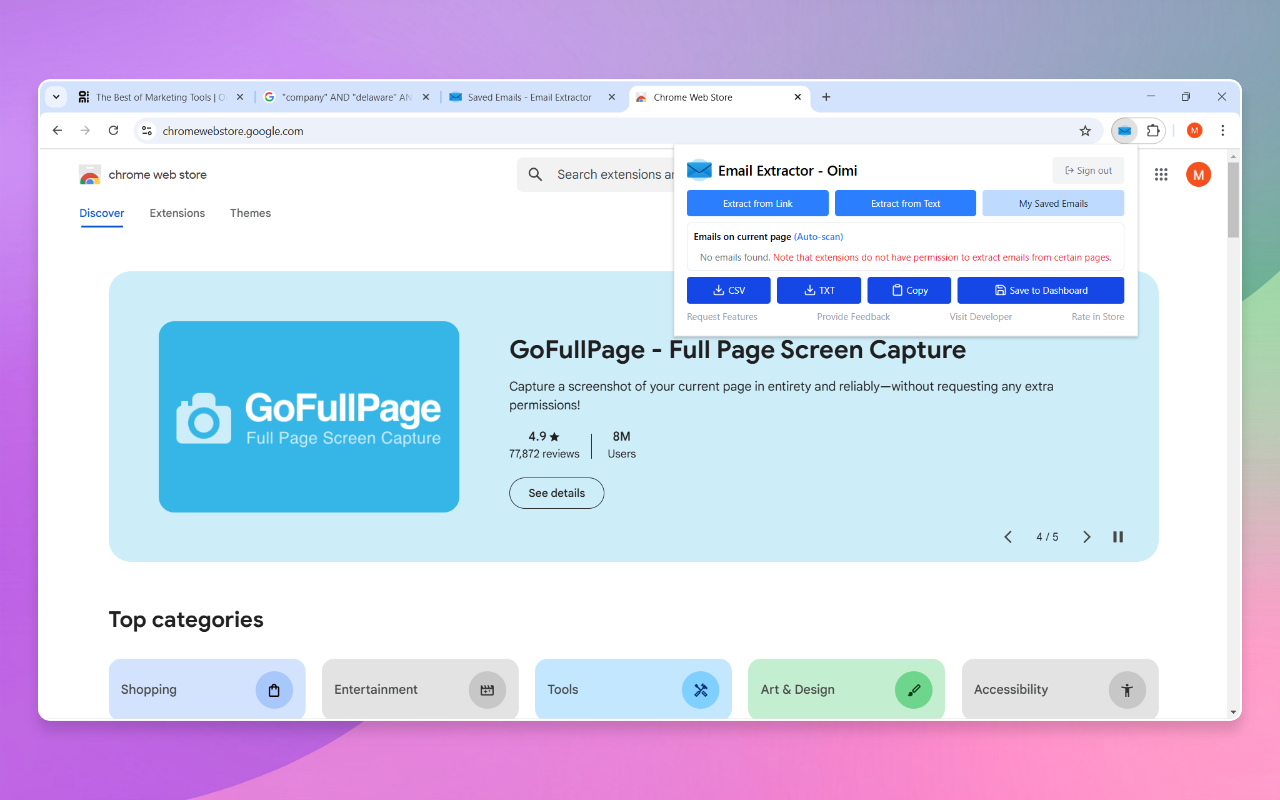This screenshot has width=1280, height=800.
Task: Click the address bar URL
Action: 233,131
